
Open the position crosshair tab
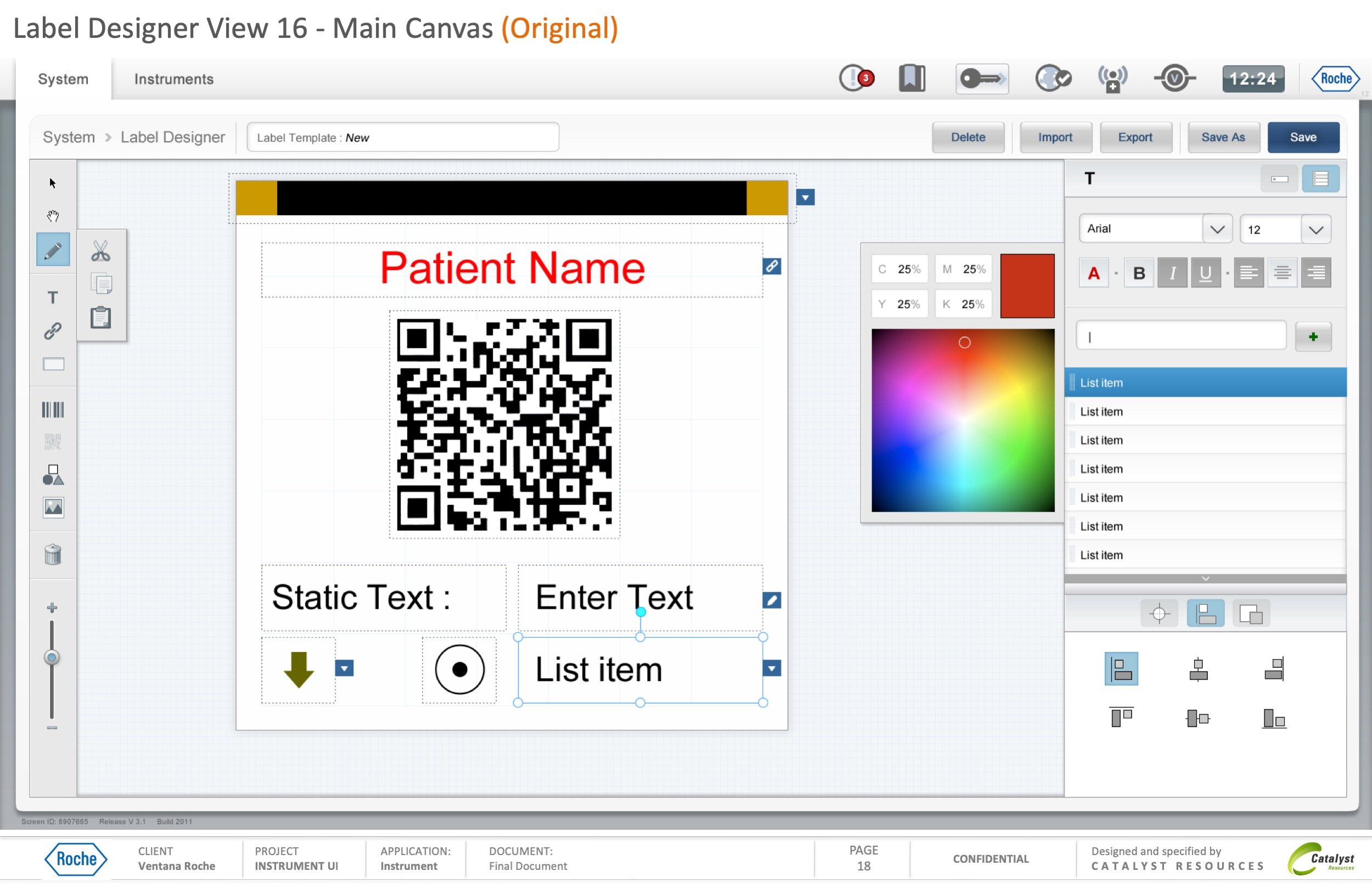1159,614
